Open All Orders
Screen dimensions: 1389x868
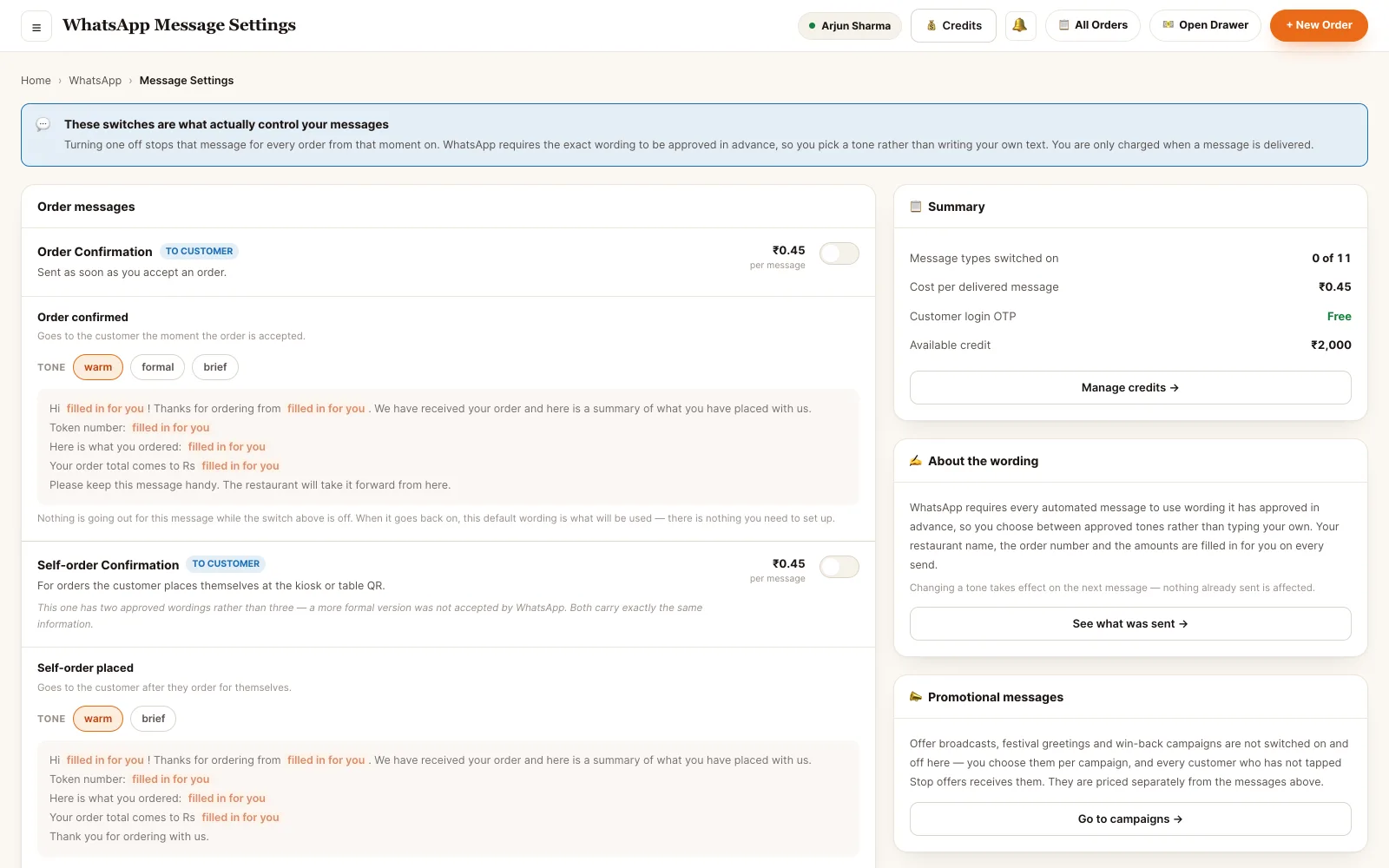(1093, 25)
